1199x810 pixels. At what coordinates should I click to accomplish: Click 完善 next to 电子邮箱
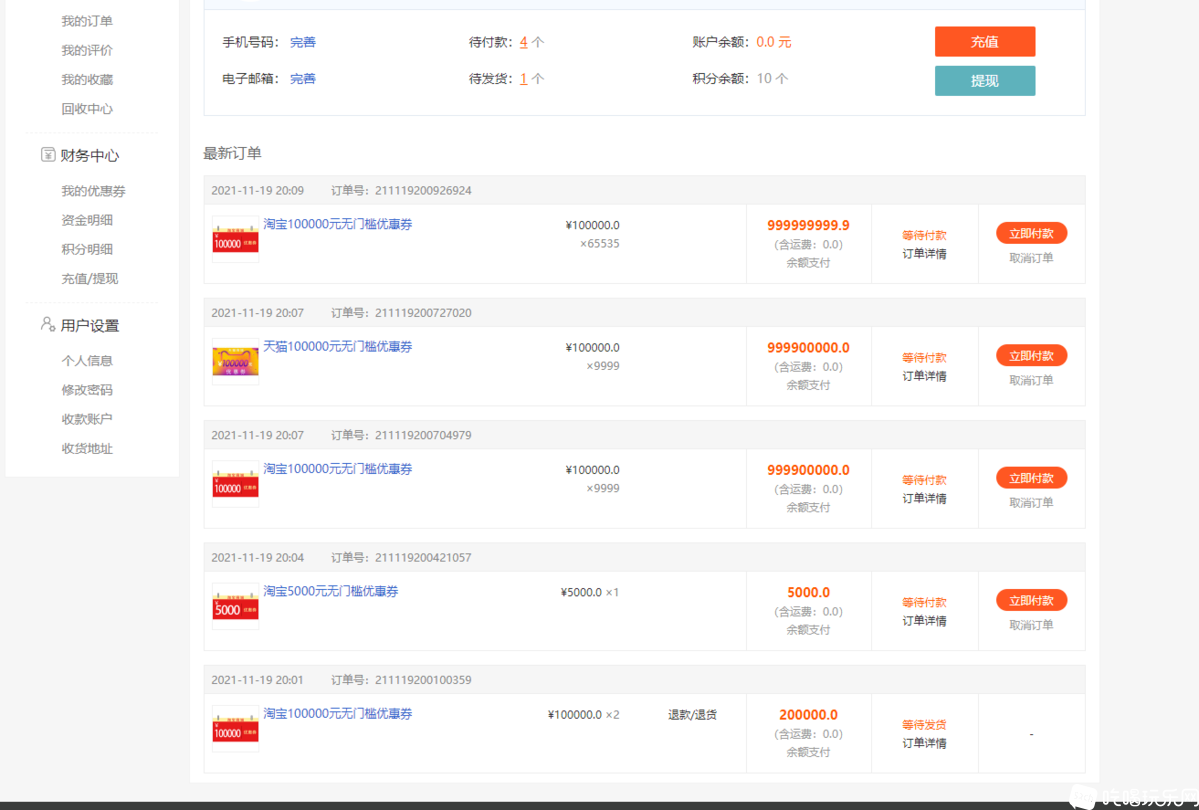coord(303,79)
